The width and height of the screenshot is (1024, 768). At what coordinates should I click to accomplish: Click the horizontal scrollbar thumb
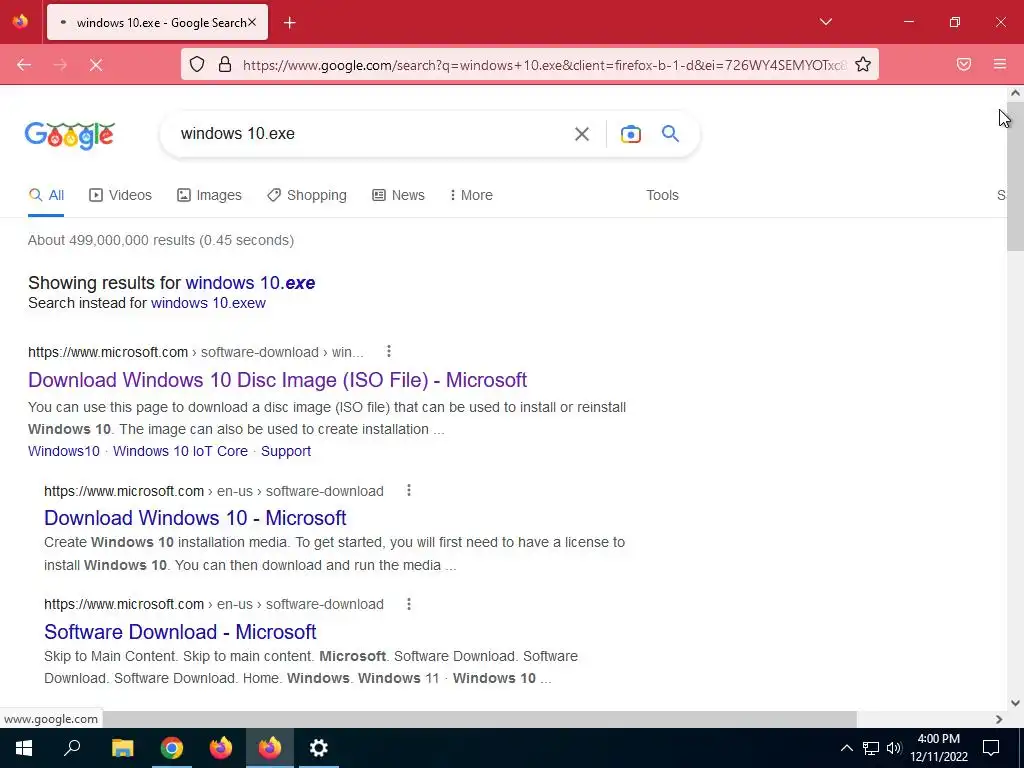[x=479, y=719]
